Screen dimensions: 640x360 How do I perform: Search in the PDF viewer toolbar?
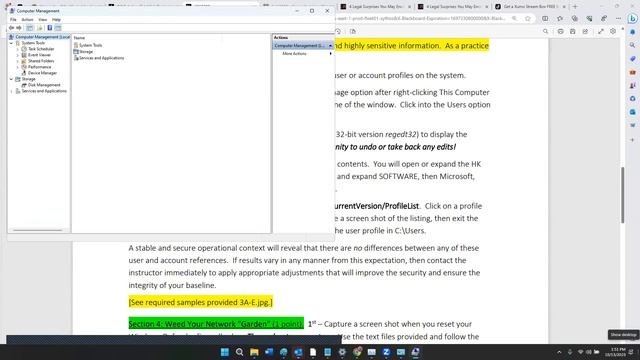tap(546, 31)
